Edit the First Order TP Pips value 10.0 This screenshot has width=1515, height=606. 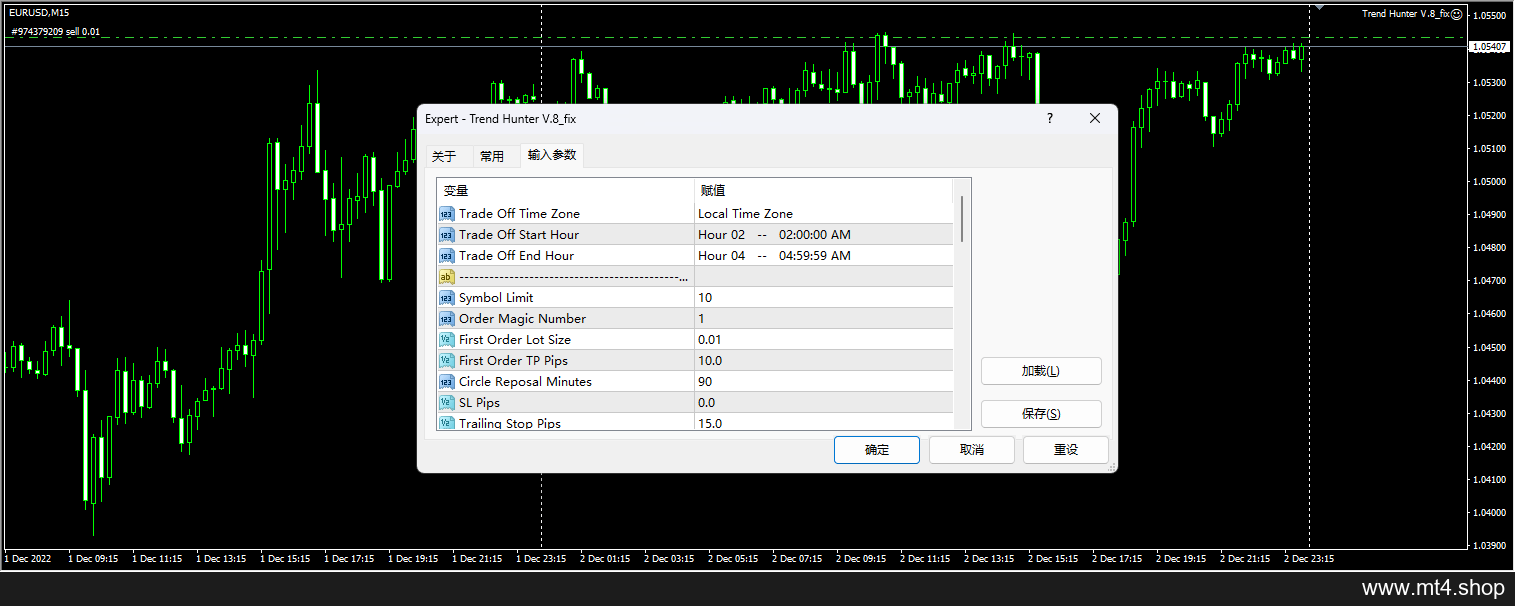pyautogui.click(x=824, y=361)
